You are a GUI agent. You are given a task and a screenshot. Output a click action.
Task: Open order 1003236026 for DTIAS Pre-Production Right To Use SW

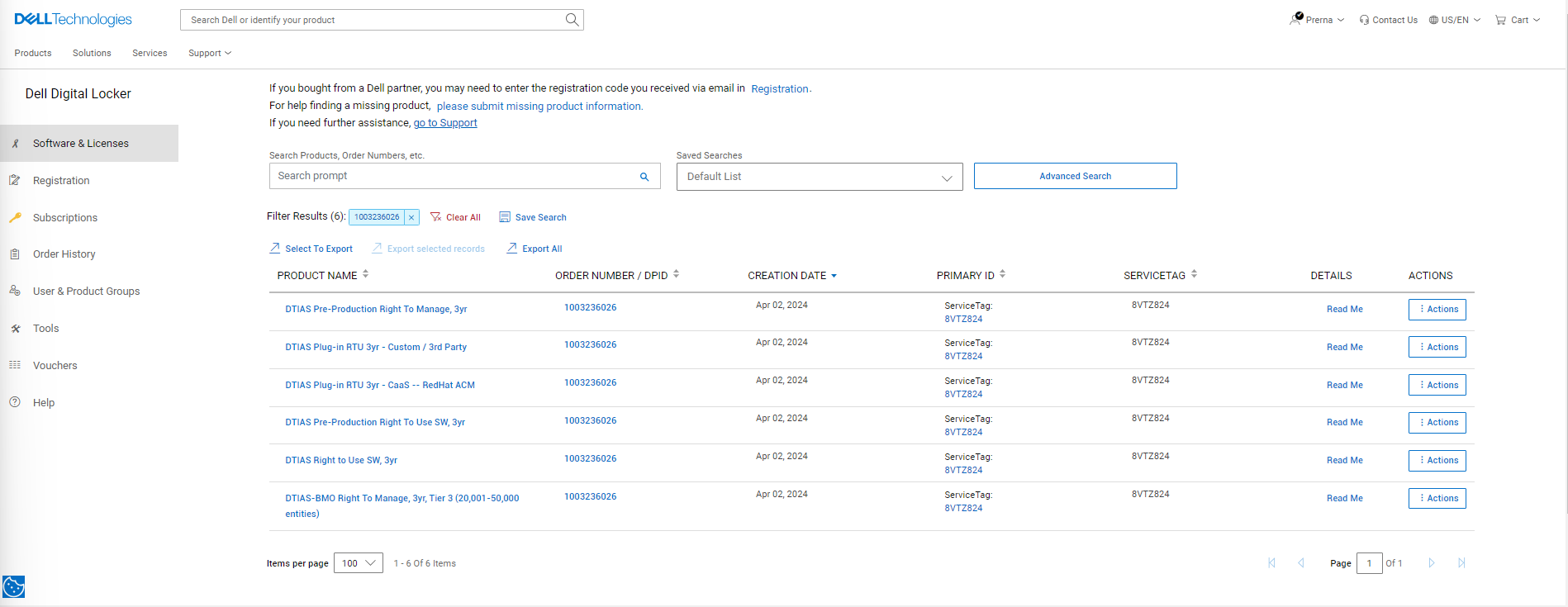point(590,420)
